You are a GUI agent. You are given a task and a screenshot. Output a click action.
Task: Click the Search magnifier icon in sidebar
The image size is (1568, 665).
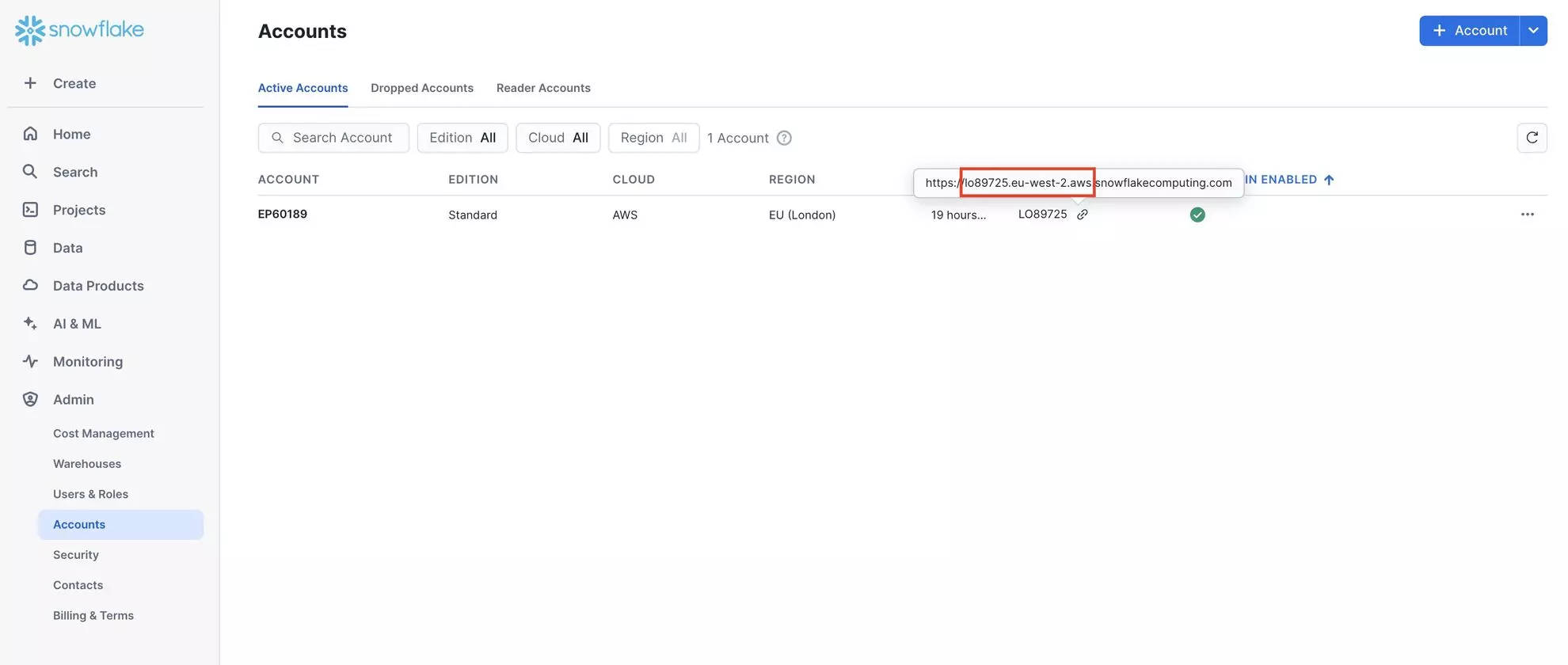pos(30,172)
